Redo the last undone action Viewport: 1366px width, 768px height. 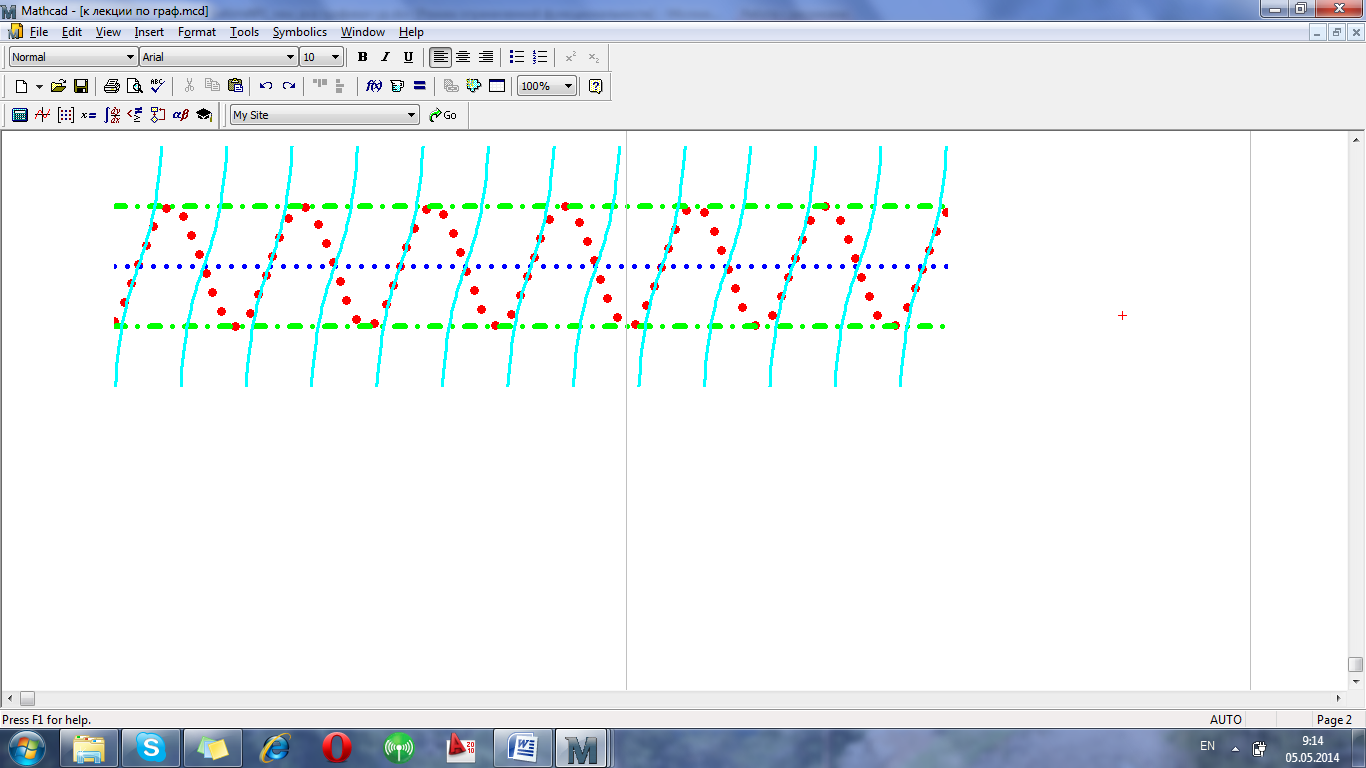(289, 86)
